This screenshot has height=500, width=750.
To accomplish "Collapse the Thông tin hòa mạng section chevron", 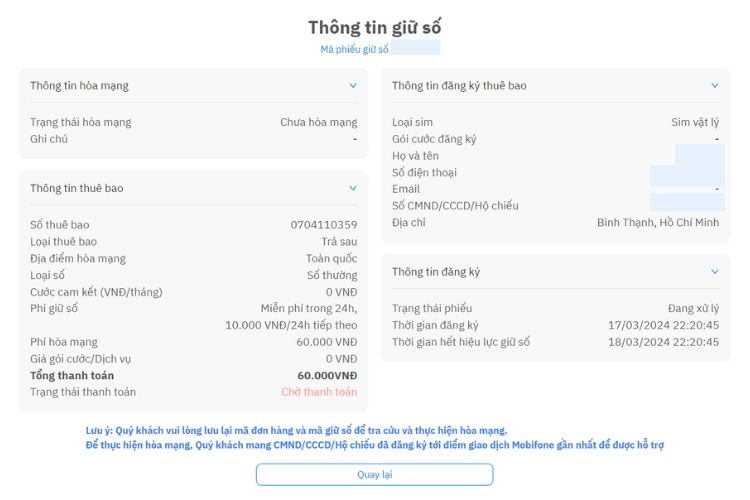I will [353, 86].
